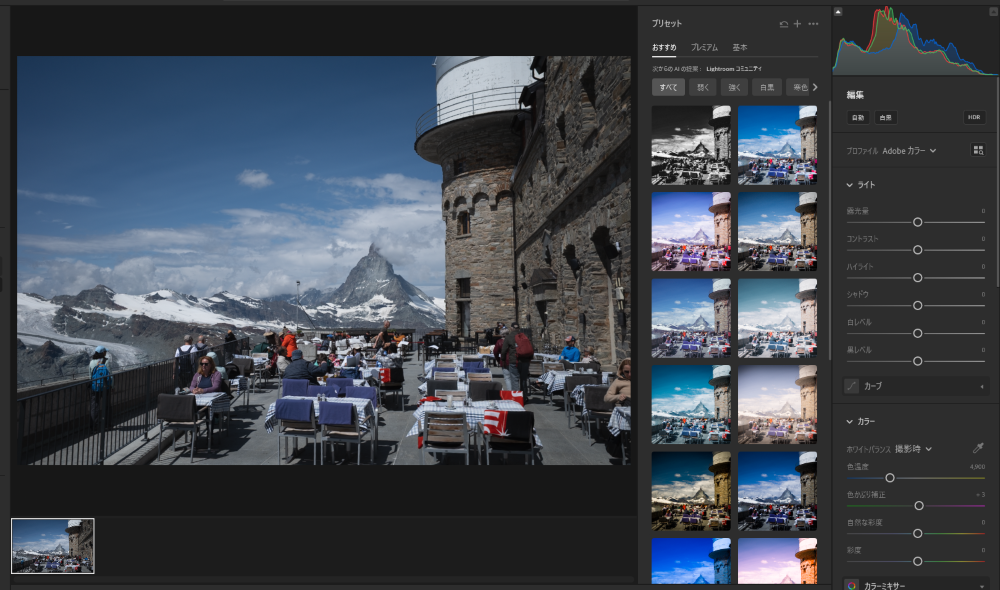Image resolution: width=1000 pixels, height=590 pixels.
Task: Click the histogram top-left clipping arrow
Action: click(838, 12)
